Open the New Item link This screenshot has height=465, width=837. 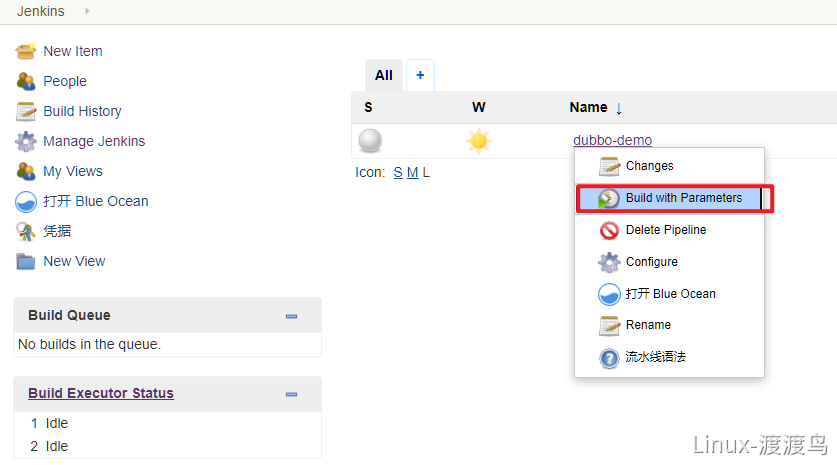tap(73, 51)
